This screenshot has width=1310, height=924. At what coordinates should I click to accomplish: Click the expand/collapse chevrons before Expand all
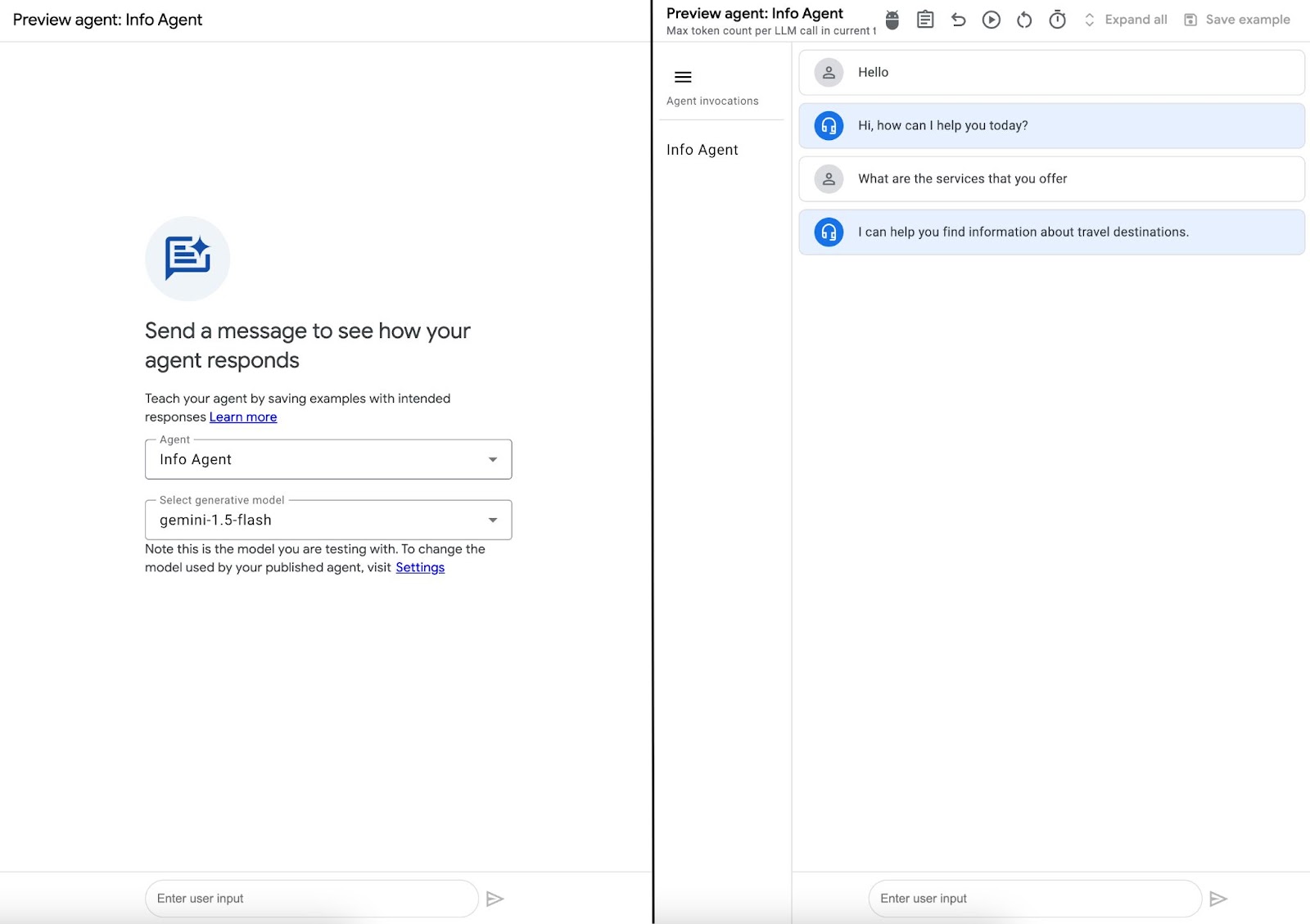(1089, 19)
